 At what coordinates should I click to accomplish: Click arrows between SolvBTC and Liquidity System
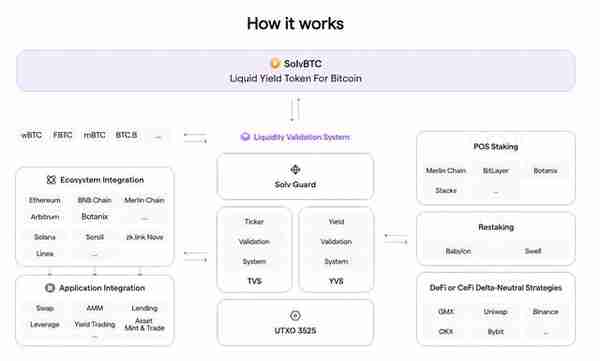click(x=295, y=109)
